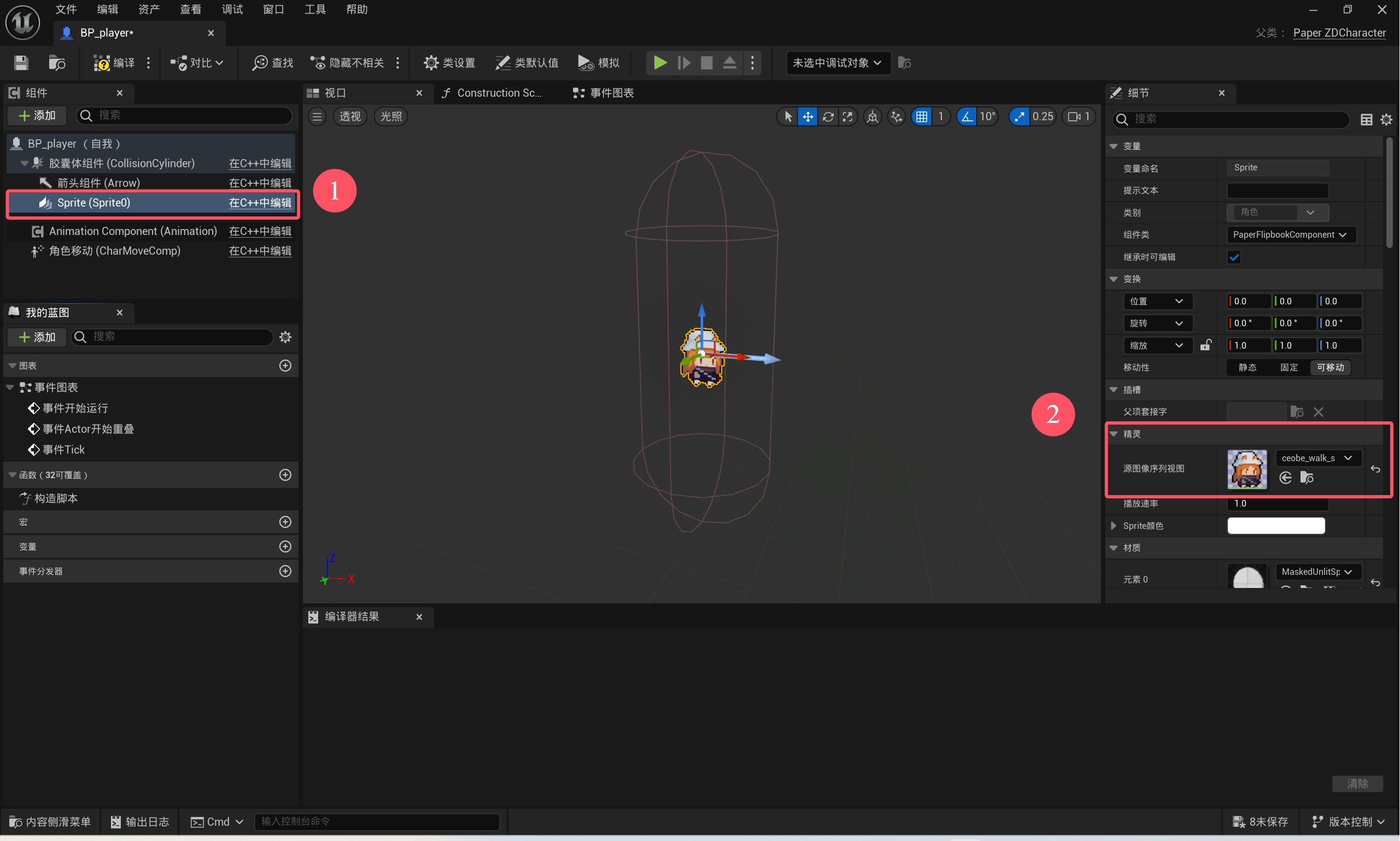
Task: Add new item in My Blueprint panel
Action: (37, 337)
